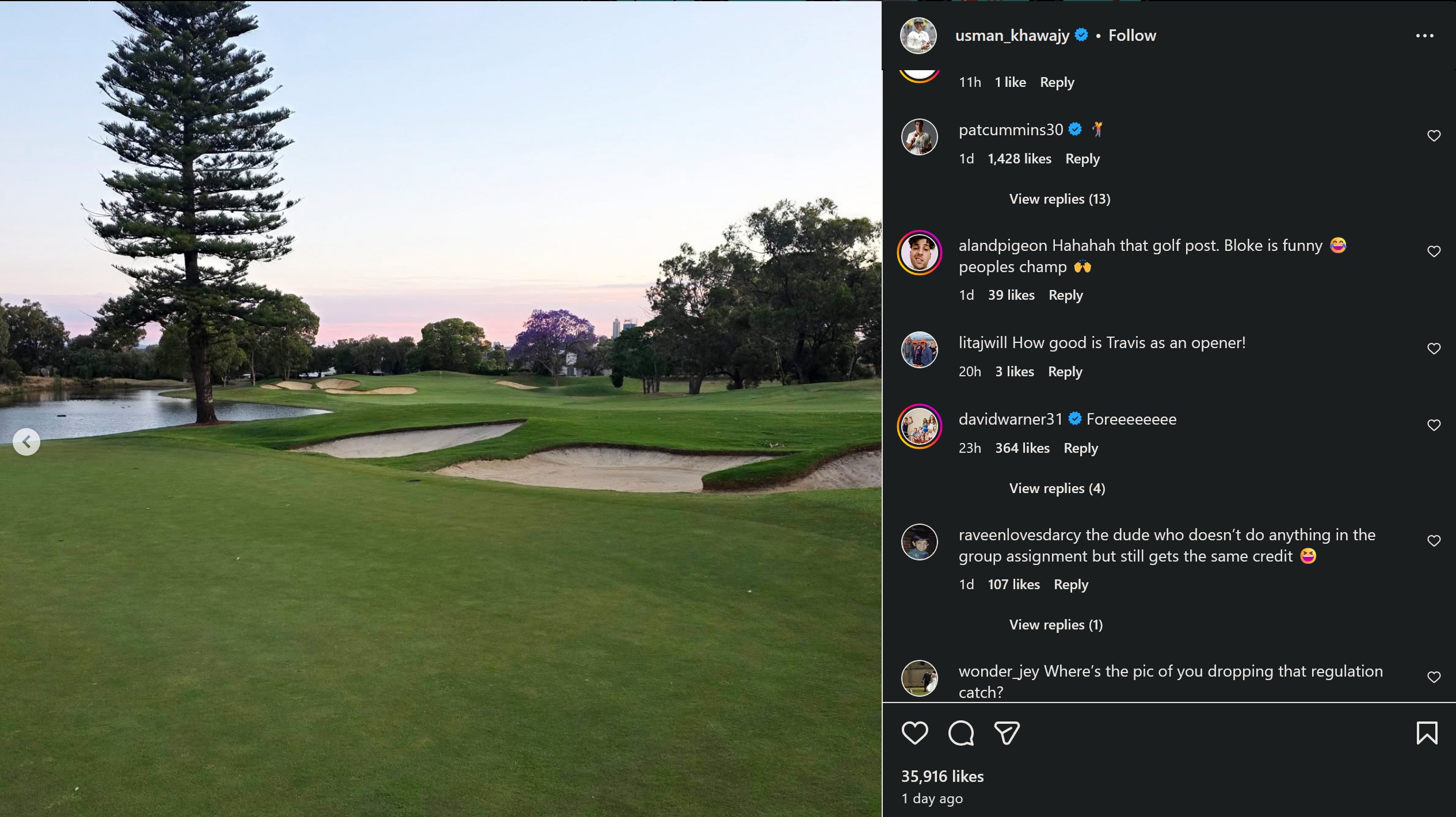Click davidwarner31's verified badge

(x=1074, y=419)
